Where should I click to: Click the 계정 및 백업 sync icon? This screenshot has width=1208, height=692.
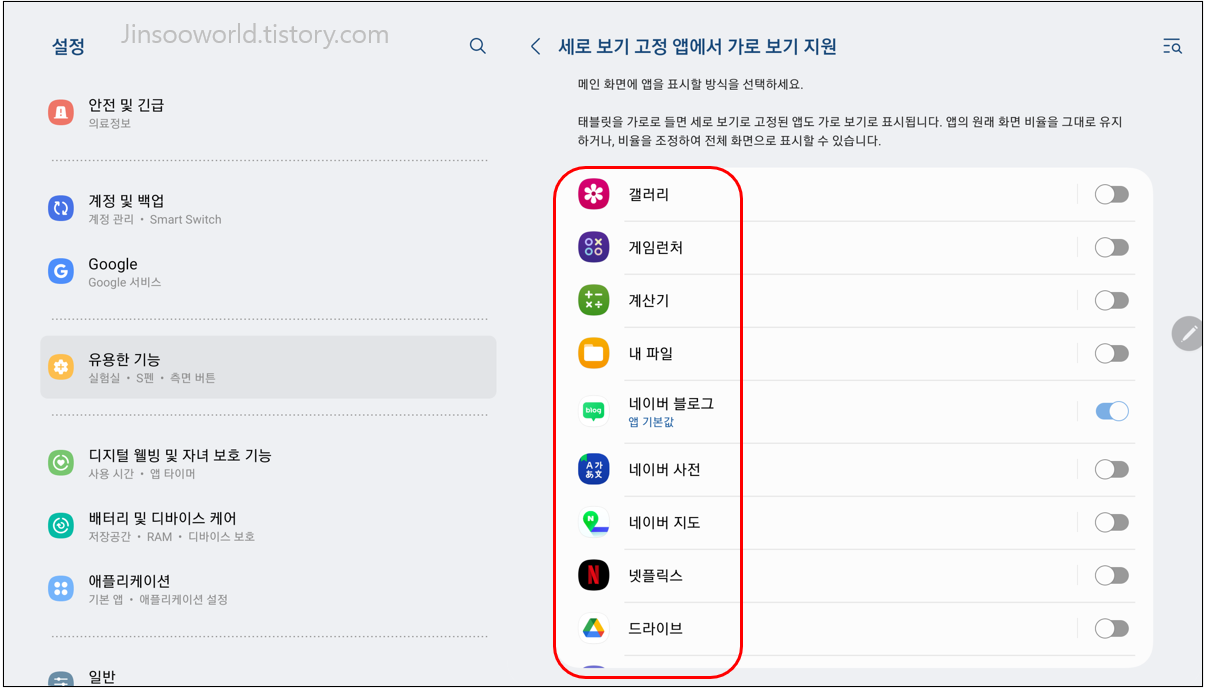click(x=61, y=208)
